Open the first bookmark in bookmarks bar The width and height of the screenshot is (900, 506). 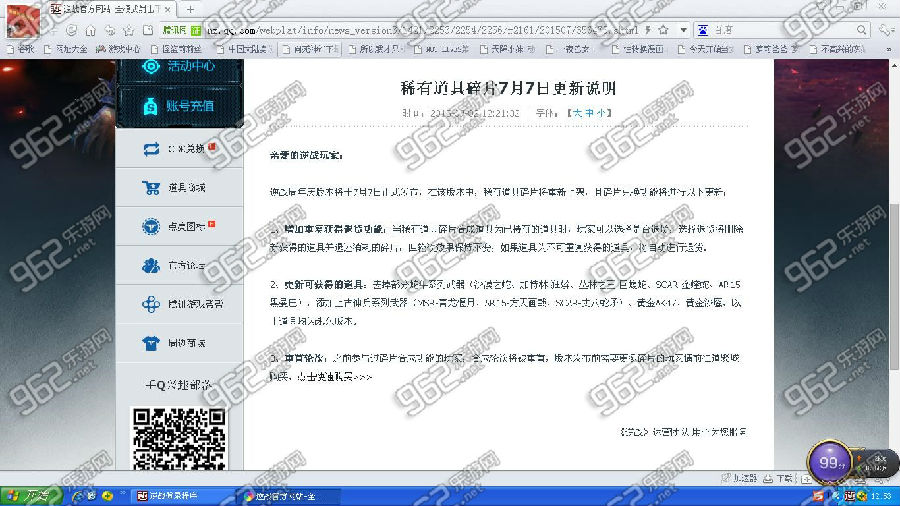point(20,47)
